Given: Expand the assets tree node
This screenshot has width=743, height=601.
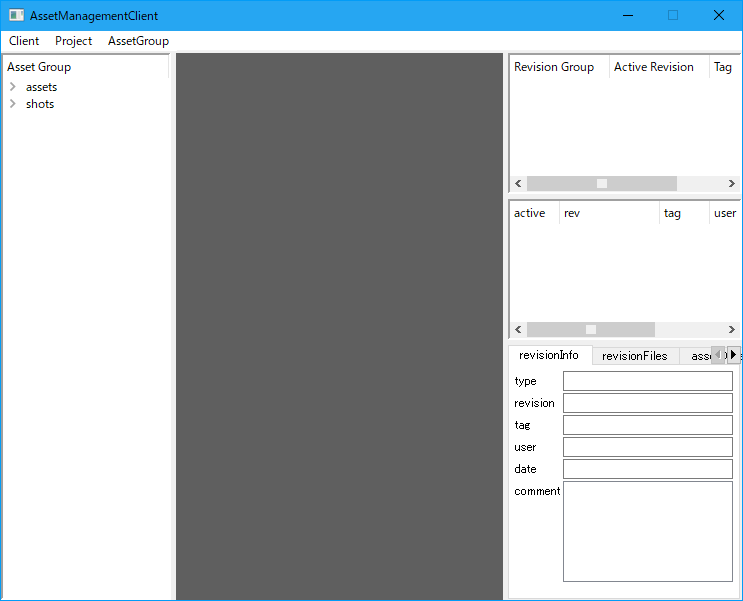Looking at the screenshot, I should coord(13,87).
